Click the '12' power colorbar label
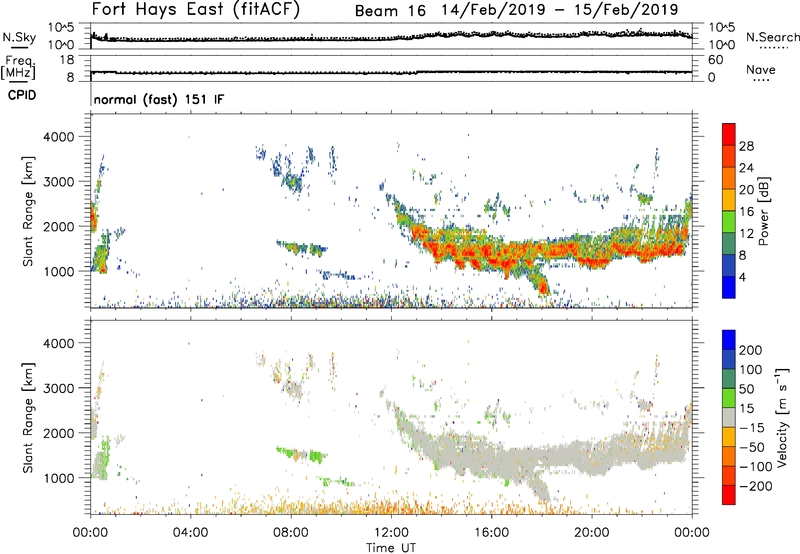The image size is (800, 554). click(x=746, y=234)
